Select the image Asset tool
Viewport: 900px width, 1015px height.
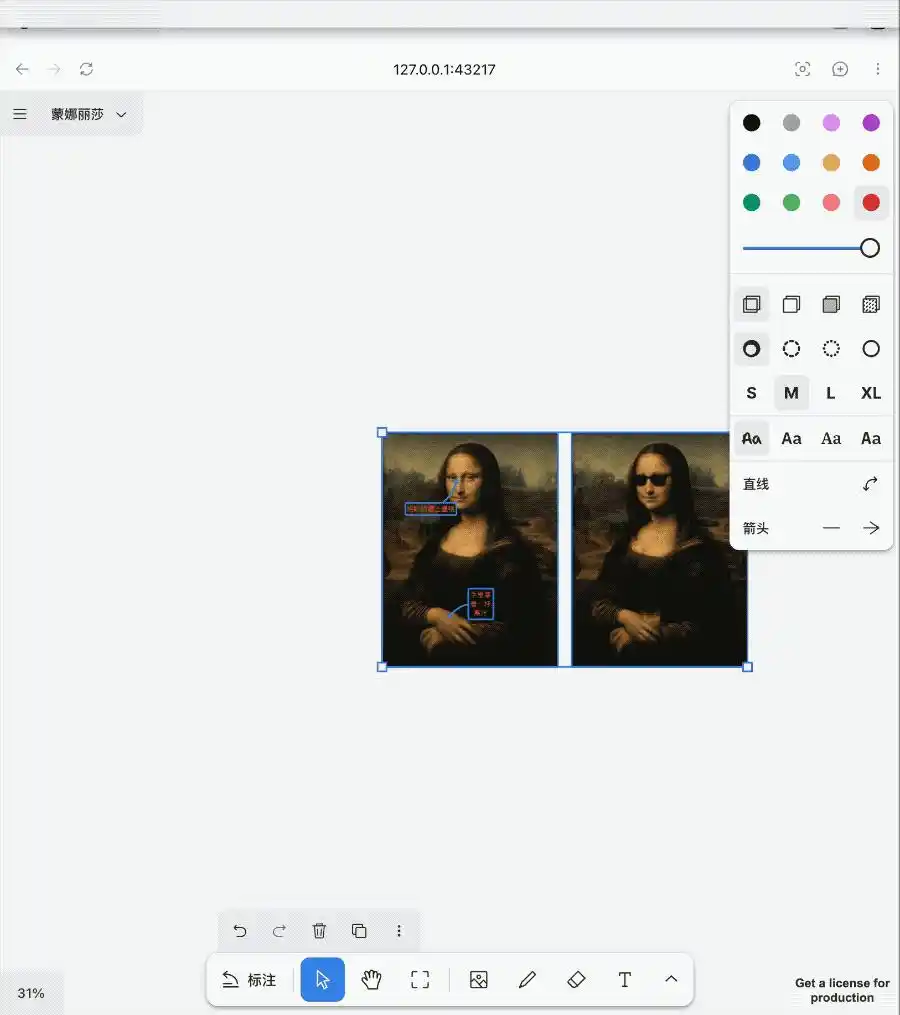tap(478, 979)
